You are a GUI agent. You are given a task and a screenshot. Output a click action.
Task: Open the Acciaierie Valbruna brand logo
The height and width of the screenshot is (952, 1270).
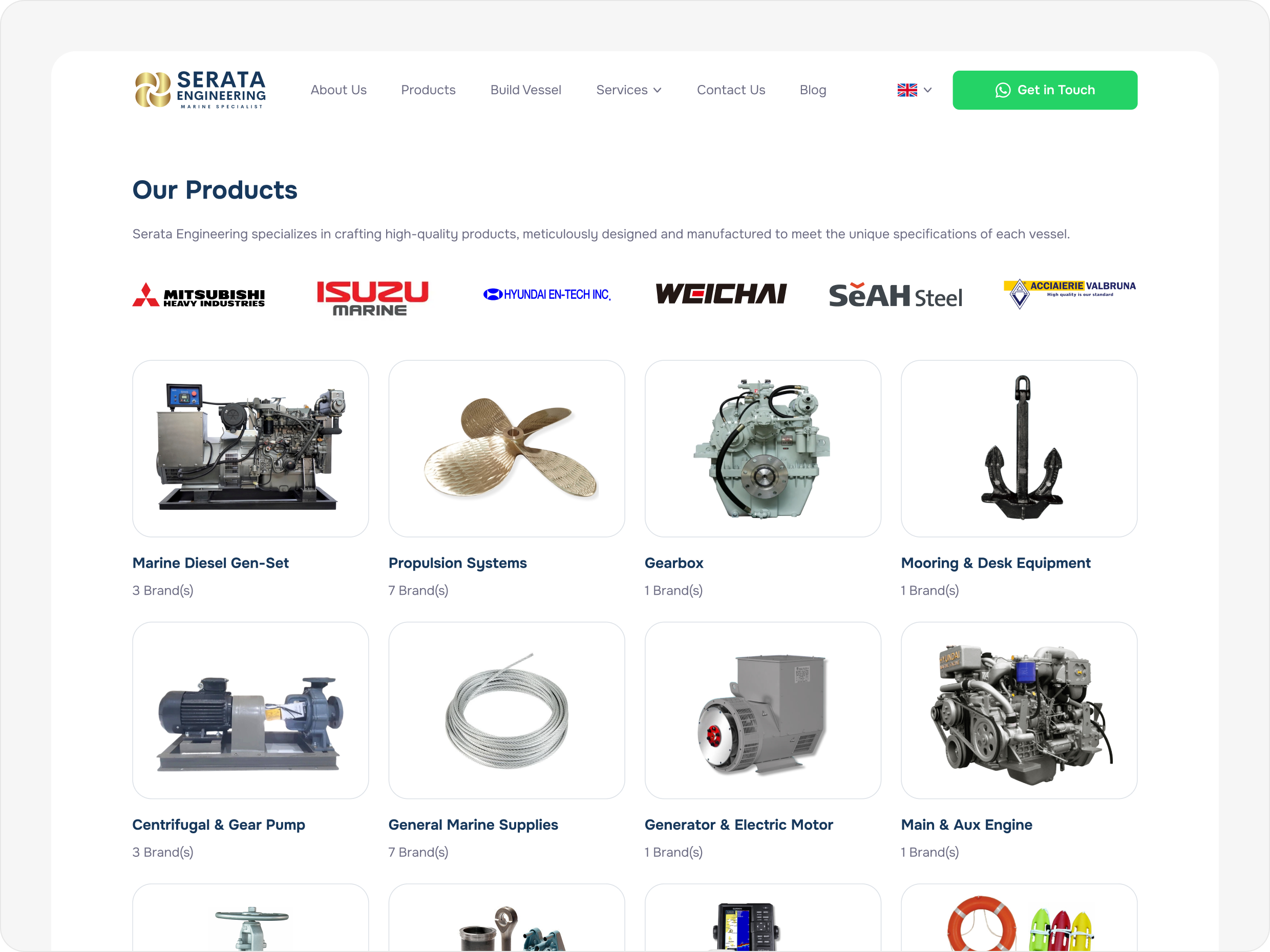(1070, 294)
